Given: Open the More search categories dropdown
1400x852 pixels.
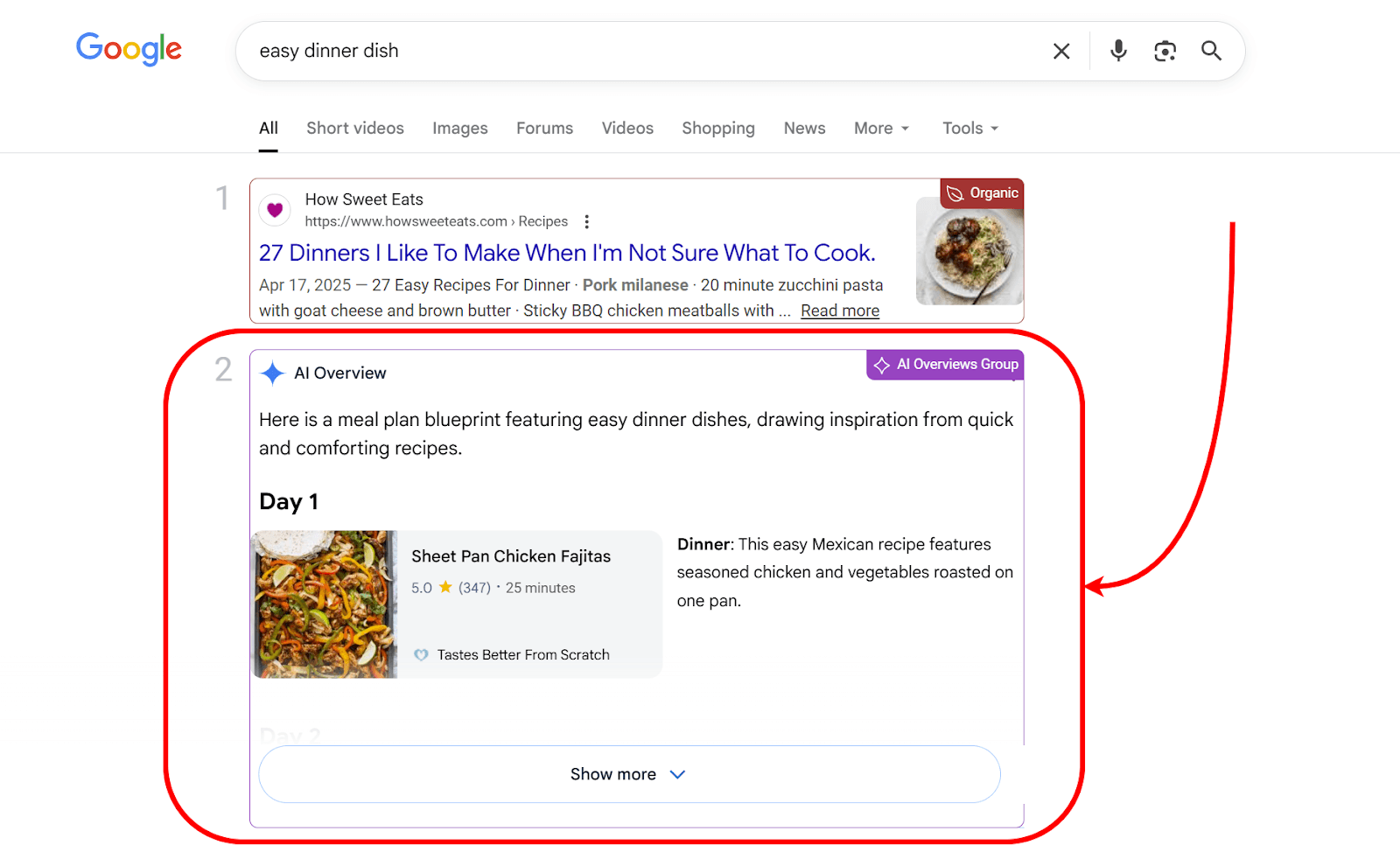Looking at the screenshot, I should click(881, 128).
